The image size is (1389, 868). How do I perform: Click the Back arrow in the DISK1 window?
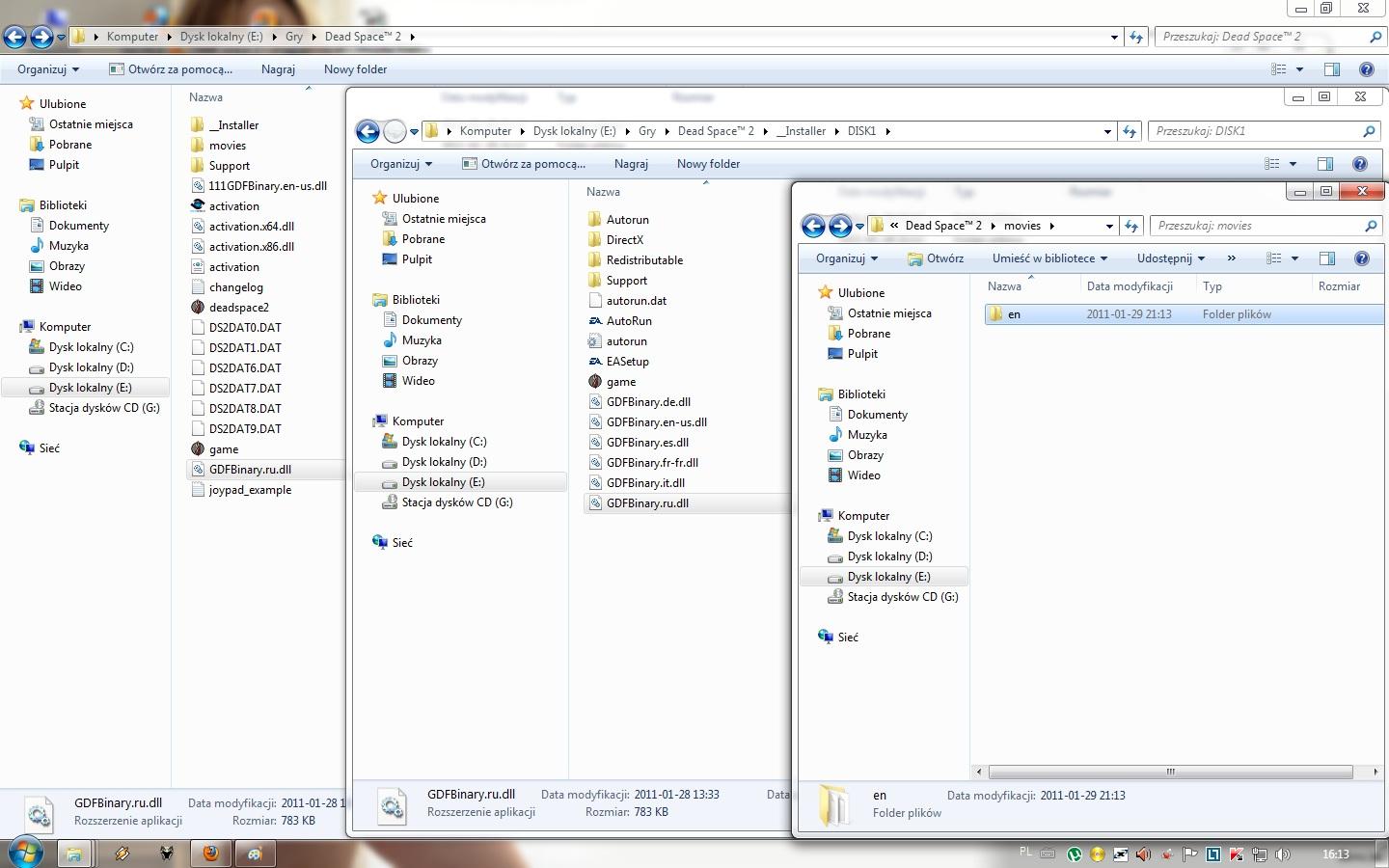click(x=368, y=131)
